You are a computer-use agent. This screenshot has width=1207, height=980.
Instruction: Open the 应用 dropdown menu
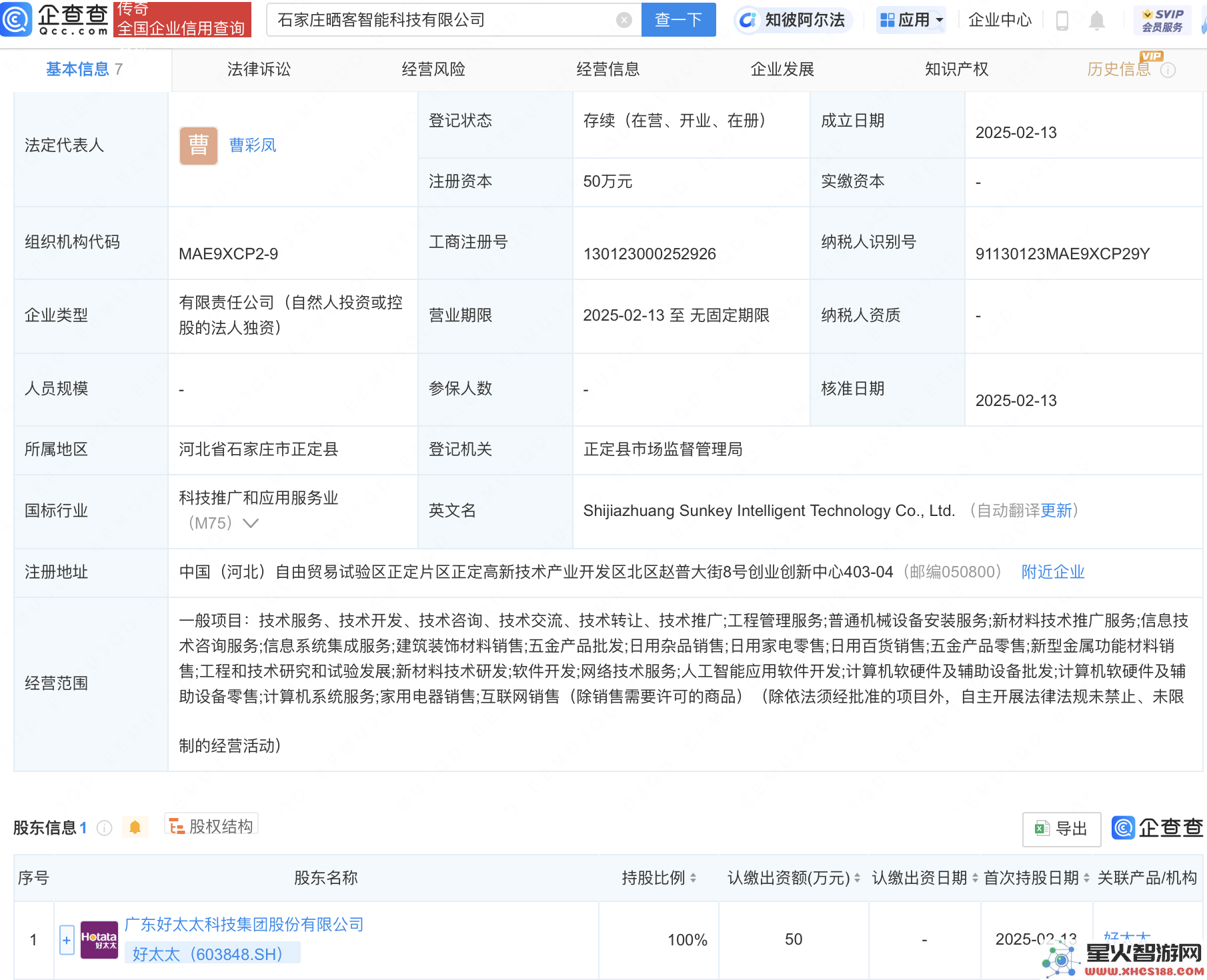point(912,20)
